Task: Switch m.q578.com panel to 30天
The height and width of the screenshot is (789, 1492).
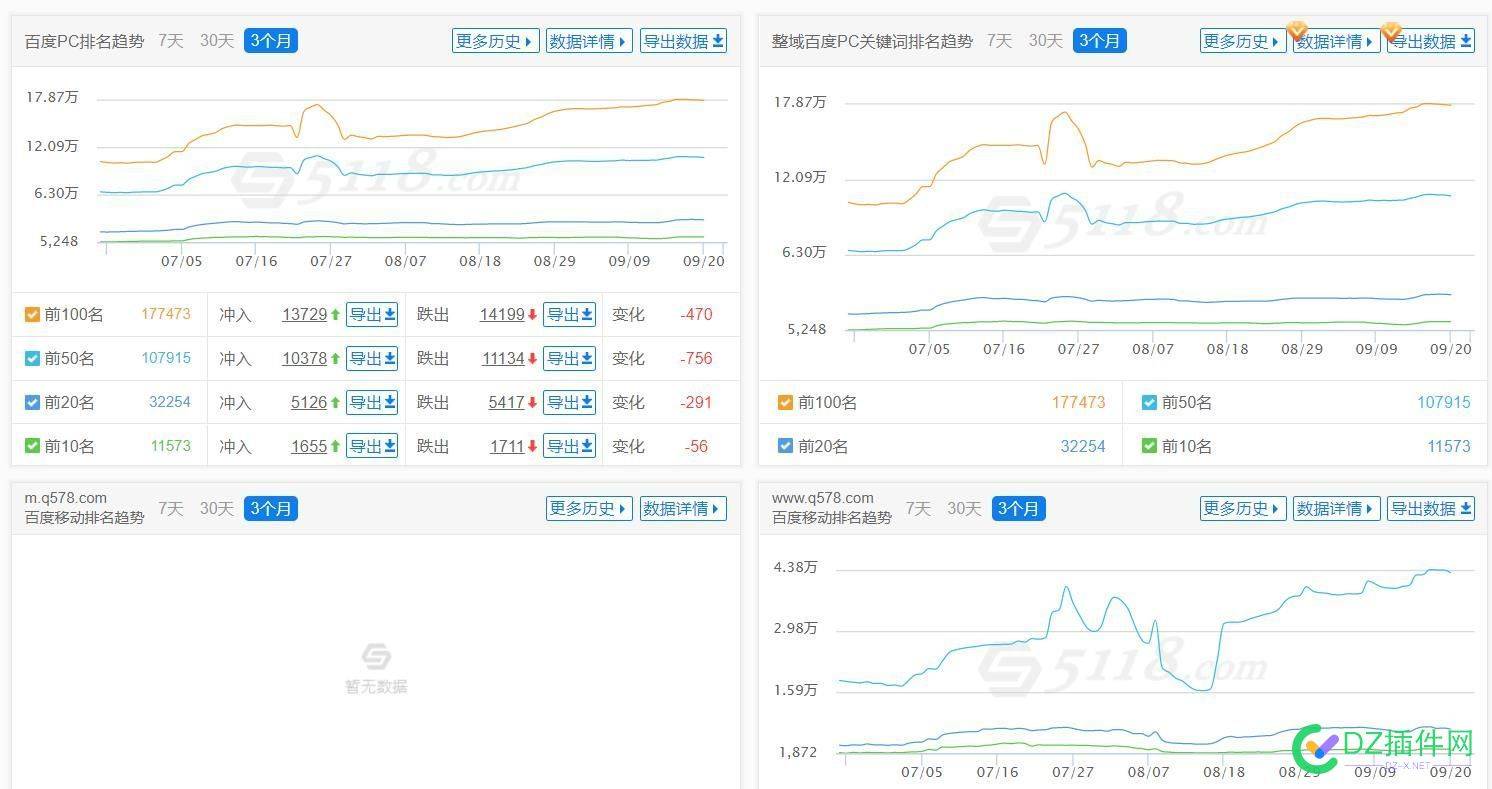Action: 217,508
